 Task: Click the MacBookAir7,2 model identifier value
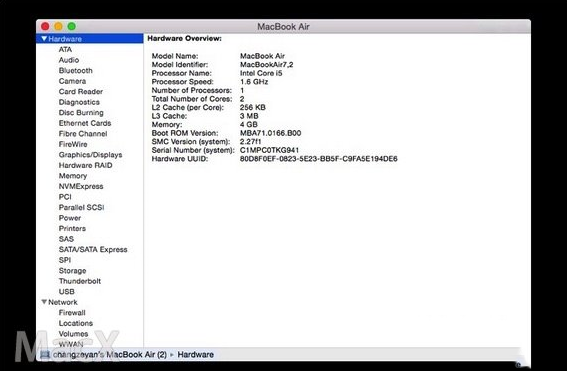[x=267, y=65]
